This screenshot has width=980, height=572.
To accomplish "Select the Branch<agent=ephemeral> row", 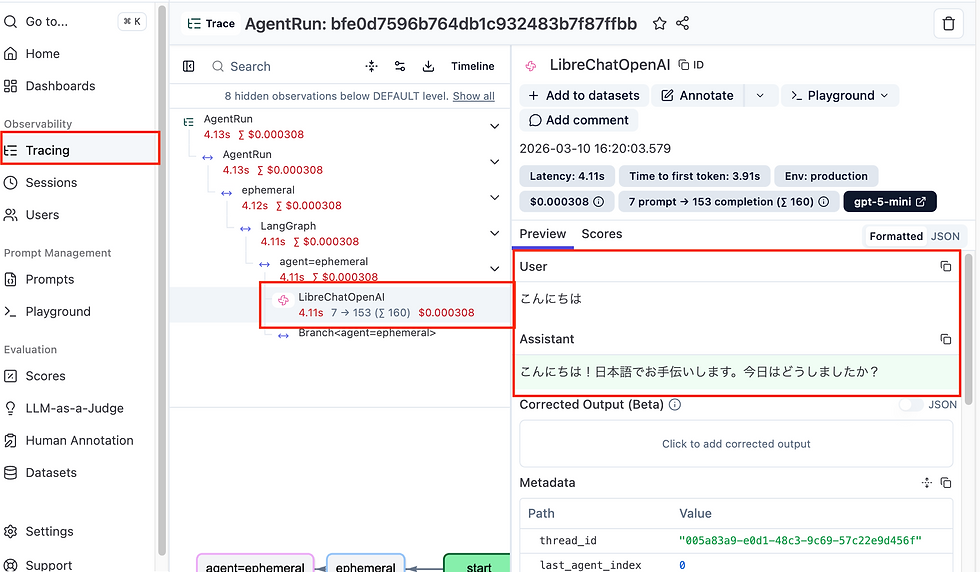I will [x=367, y=333].
